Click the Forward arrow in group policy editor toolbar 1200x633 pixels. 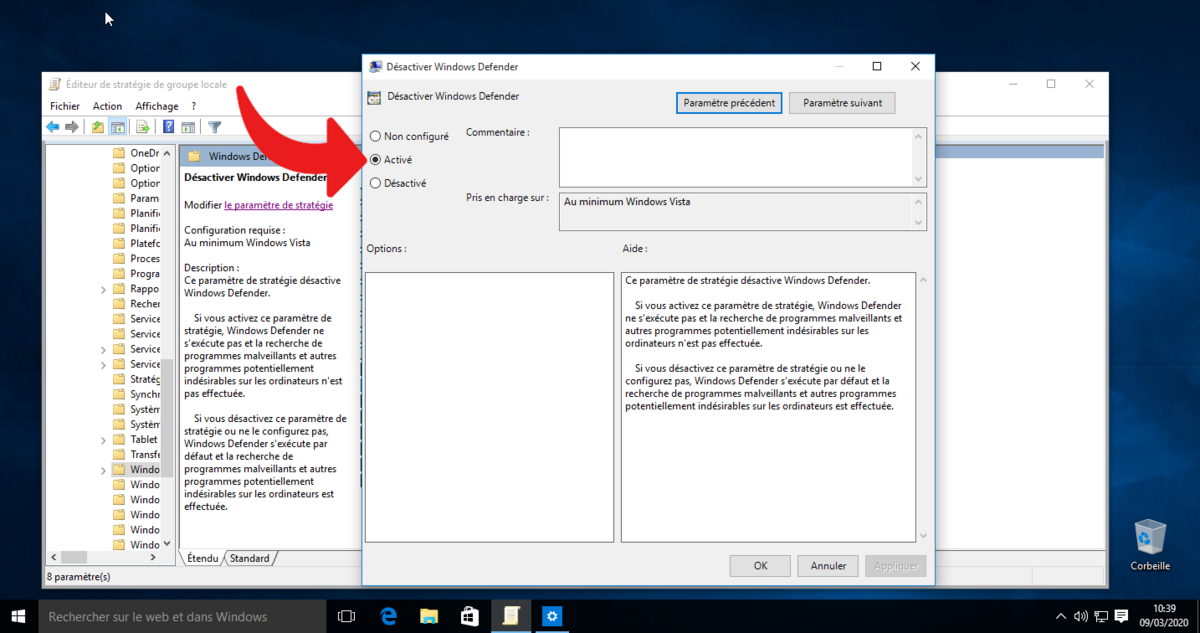coord(72,127)
